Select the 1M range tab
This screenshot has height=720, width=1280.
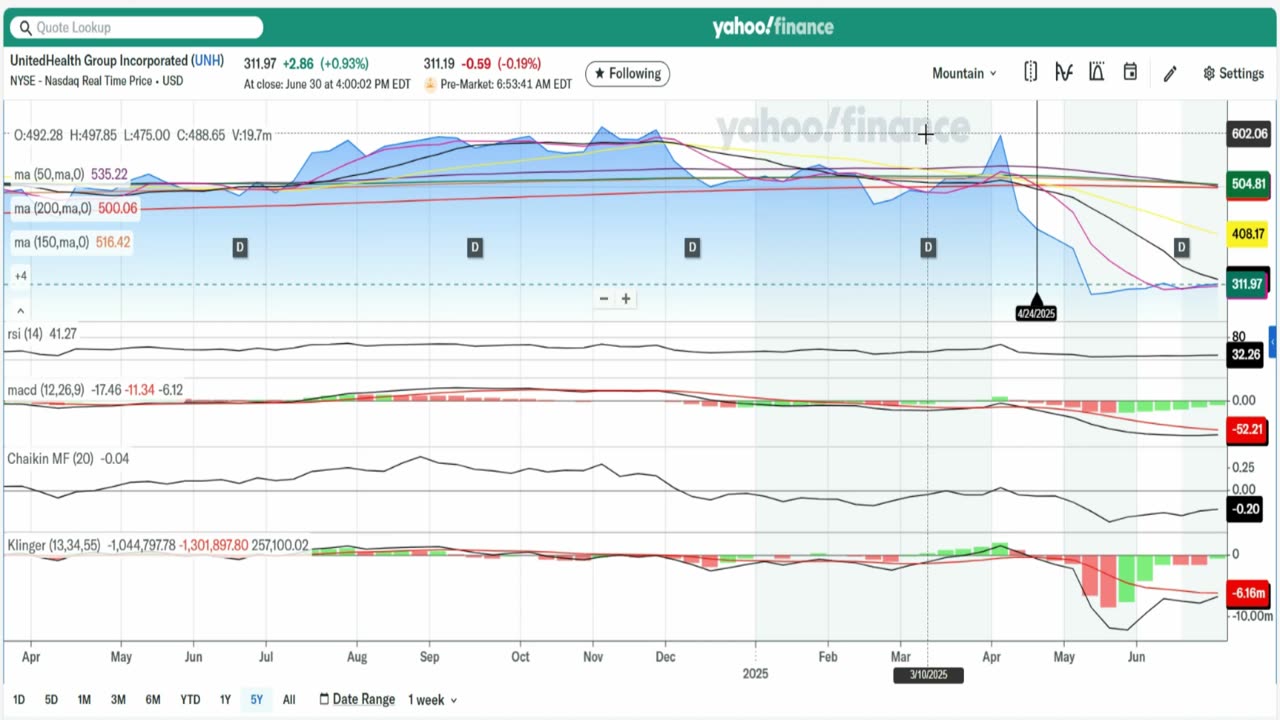pos(84,700)
